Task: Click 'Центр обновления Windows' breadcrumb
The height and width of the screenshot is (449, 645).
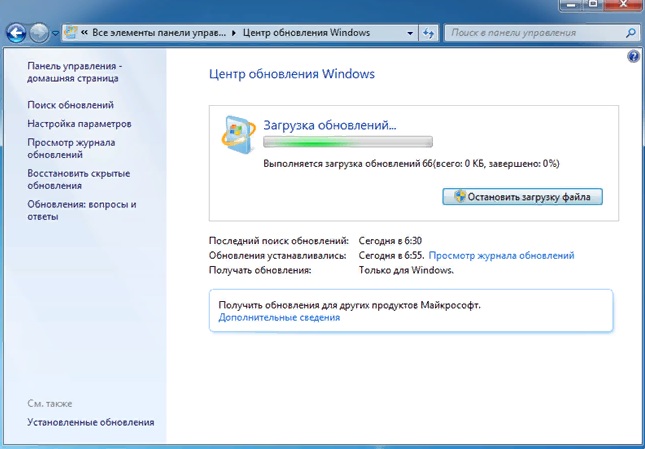Action: pos(306,32)
